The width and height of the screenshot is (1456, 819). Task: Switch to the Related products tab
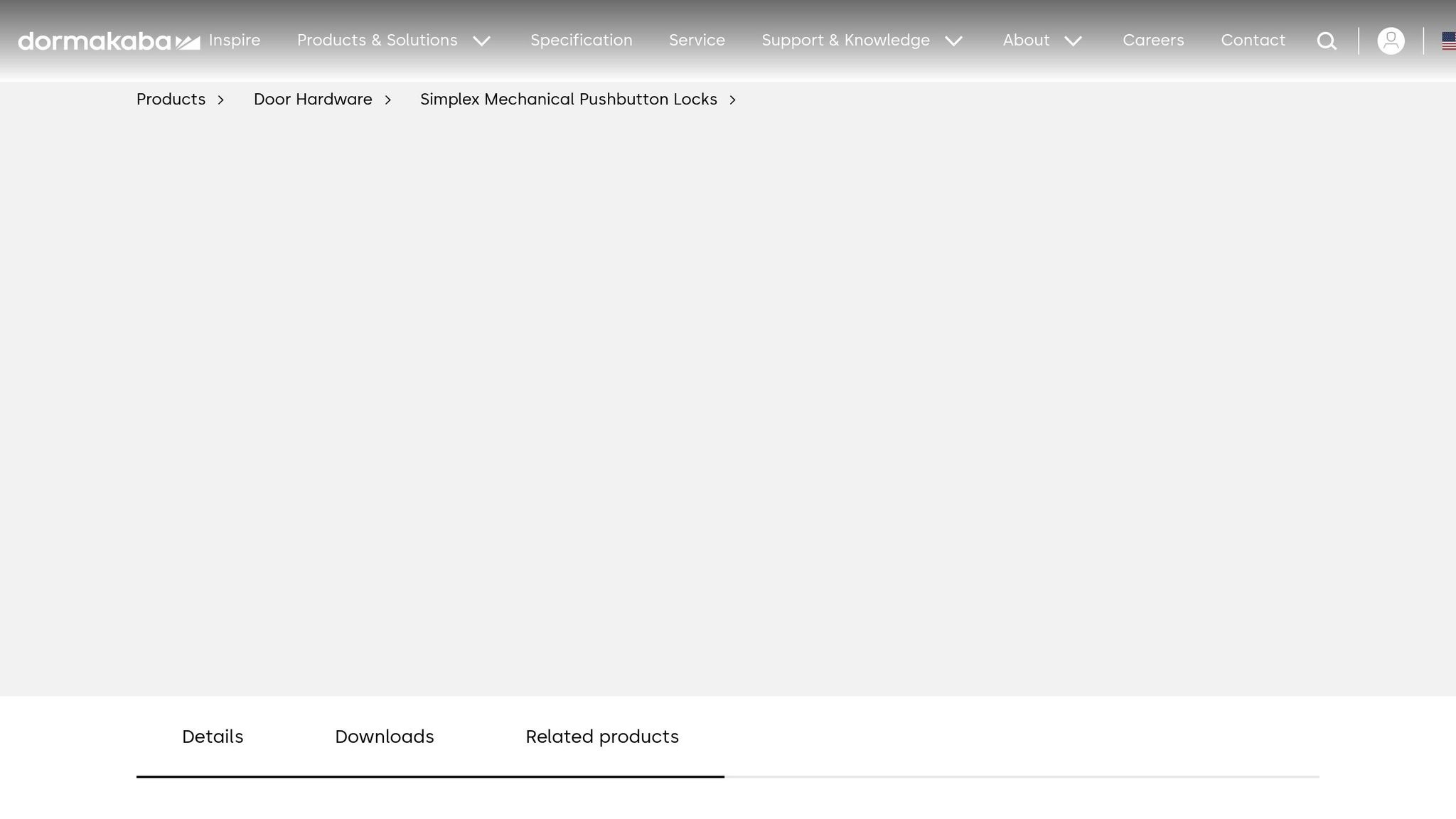(x=601, y=737)
